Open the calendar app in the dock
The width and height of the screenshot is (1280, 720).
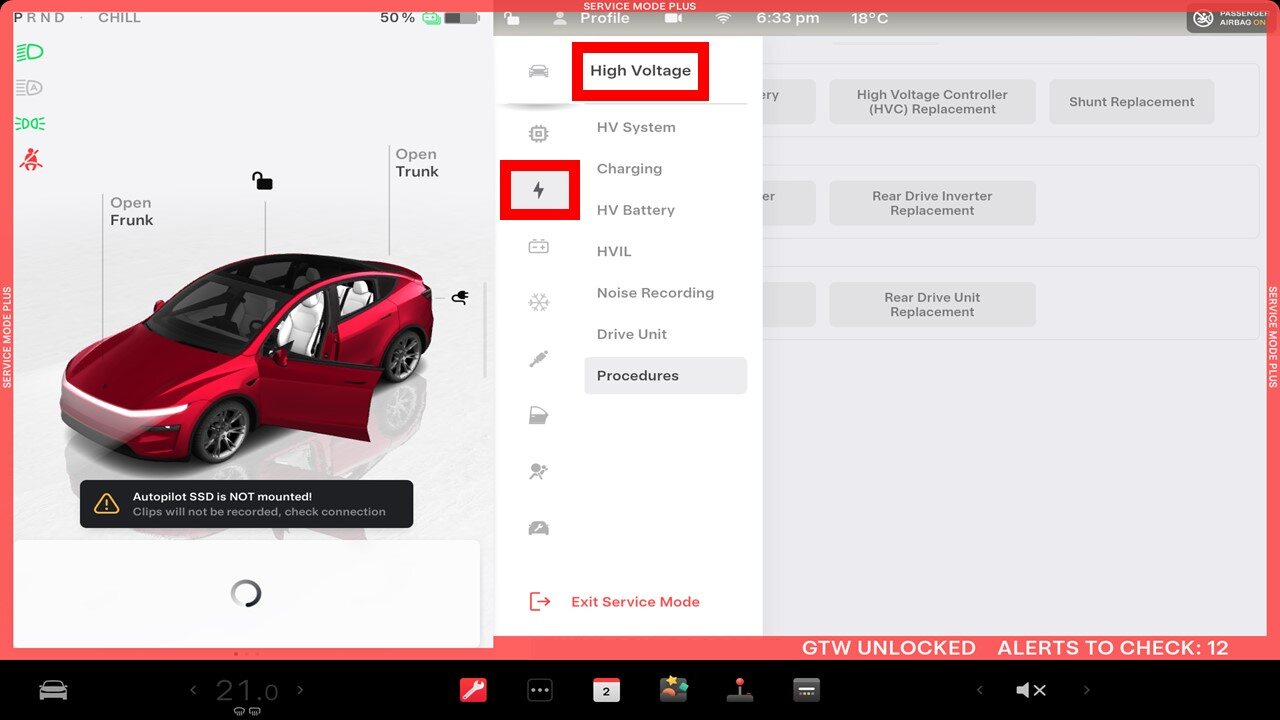pos(606,690)
